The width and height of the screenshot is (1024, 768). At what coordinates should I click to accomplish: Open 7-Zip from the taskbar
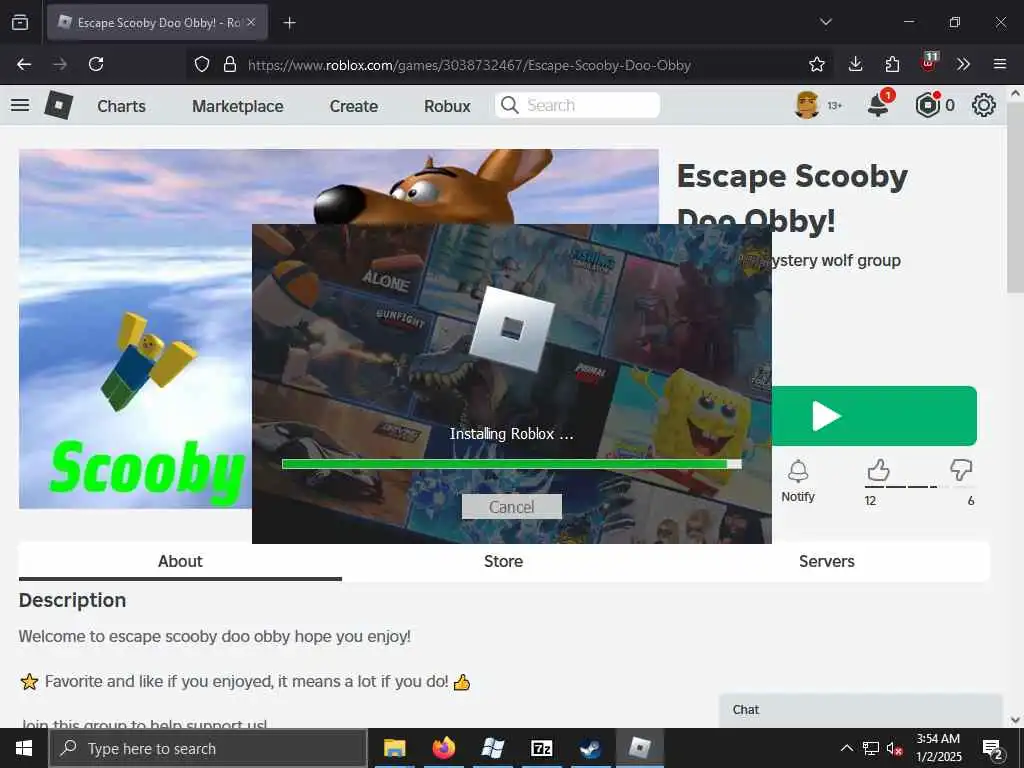(x=541, y=748)
